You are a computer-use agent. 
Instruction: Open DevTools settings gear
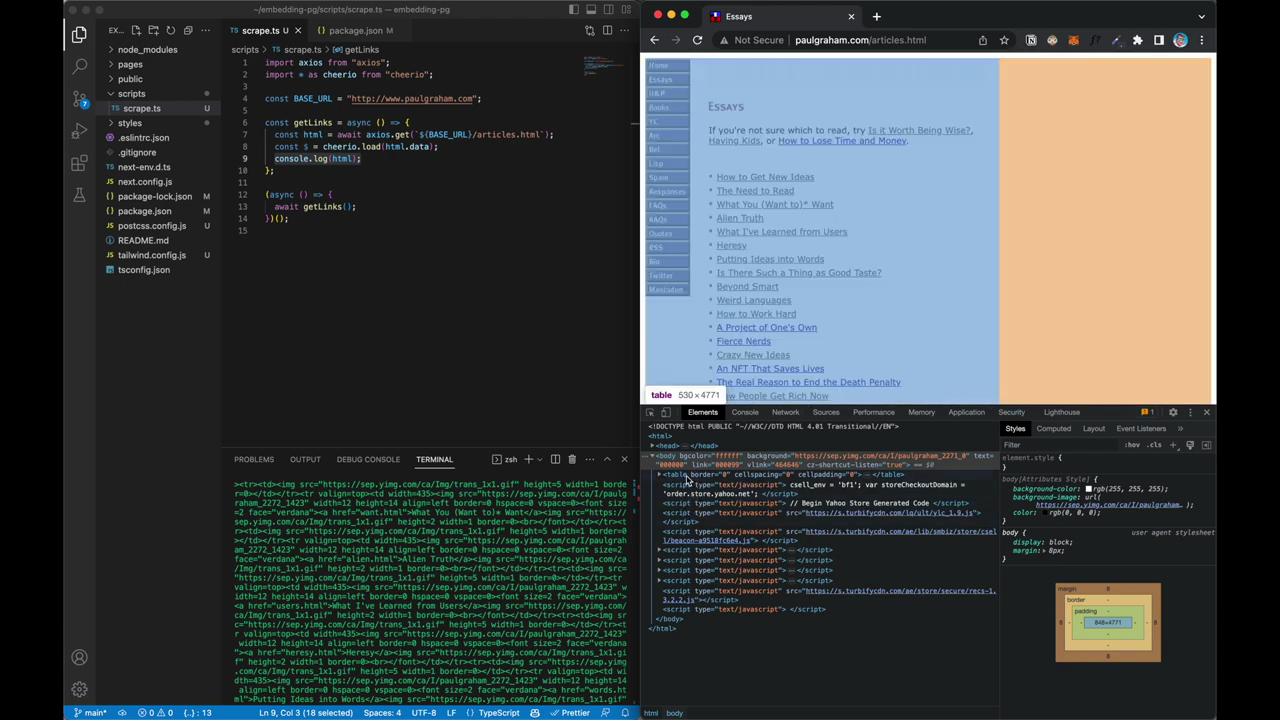pos(1173,412)
